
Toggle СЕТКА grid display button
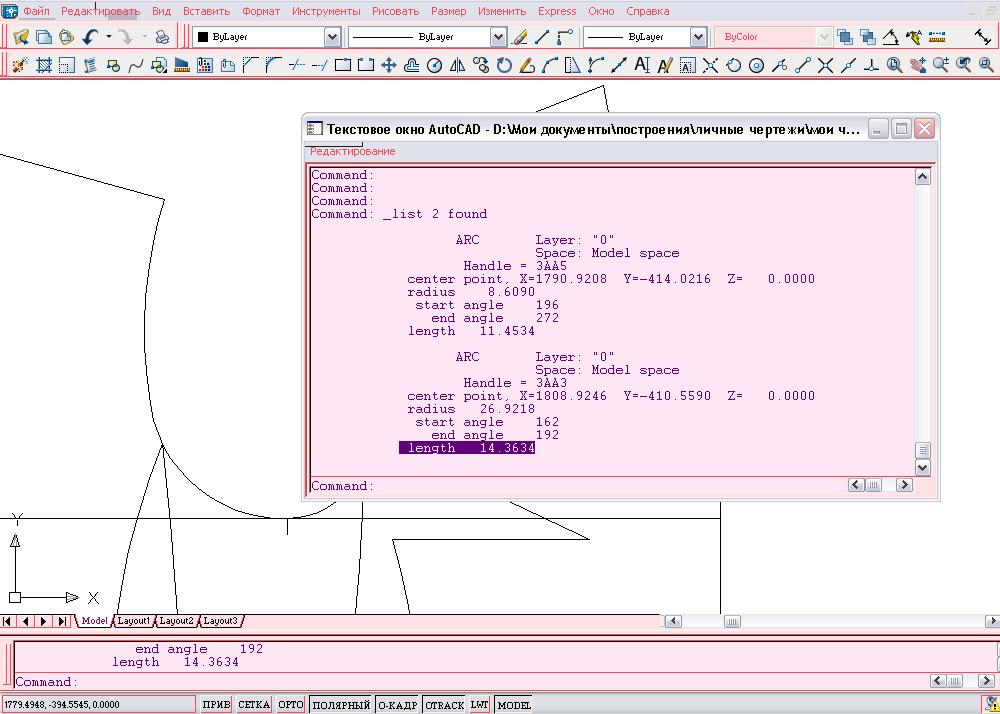[254, 705]
